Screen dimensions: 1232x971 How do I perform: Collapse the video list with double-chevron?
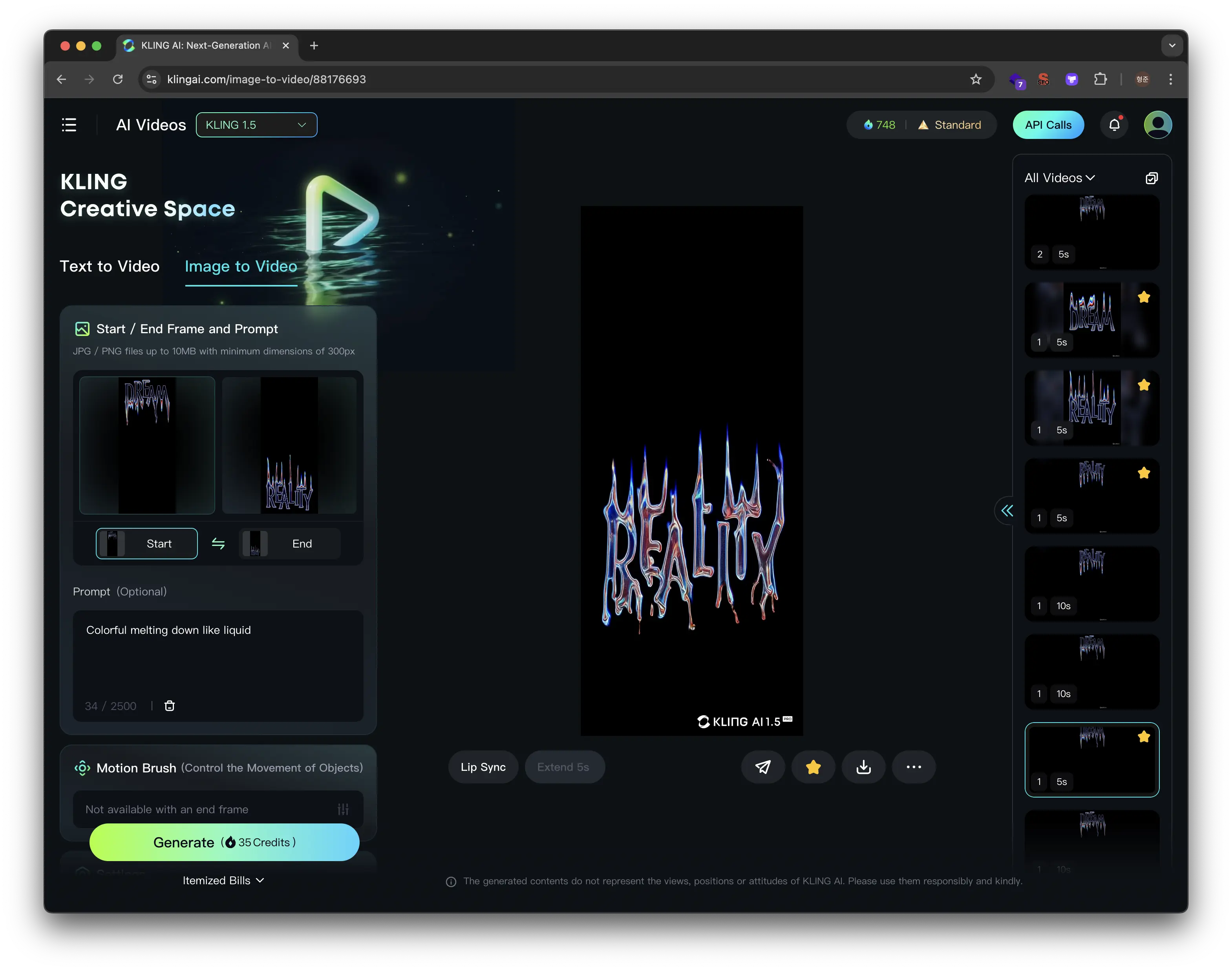[x=1007, y=510]
